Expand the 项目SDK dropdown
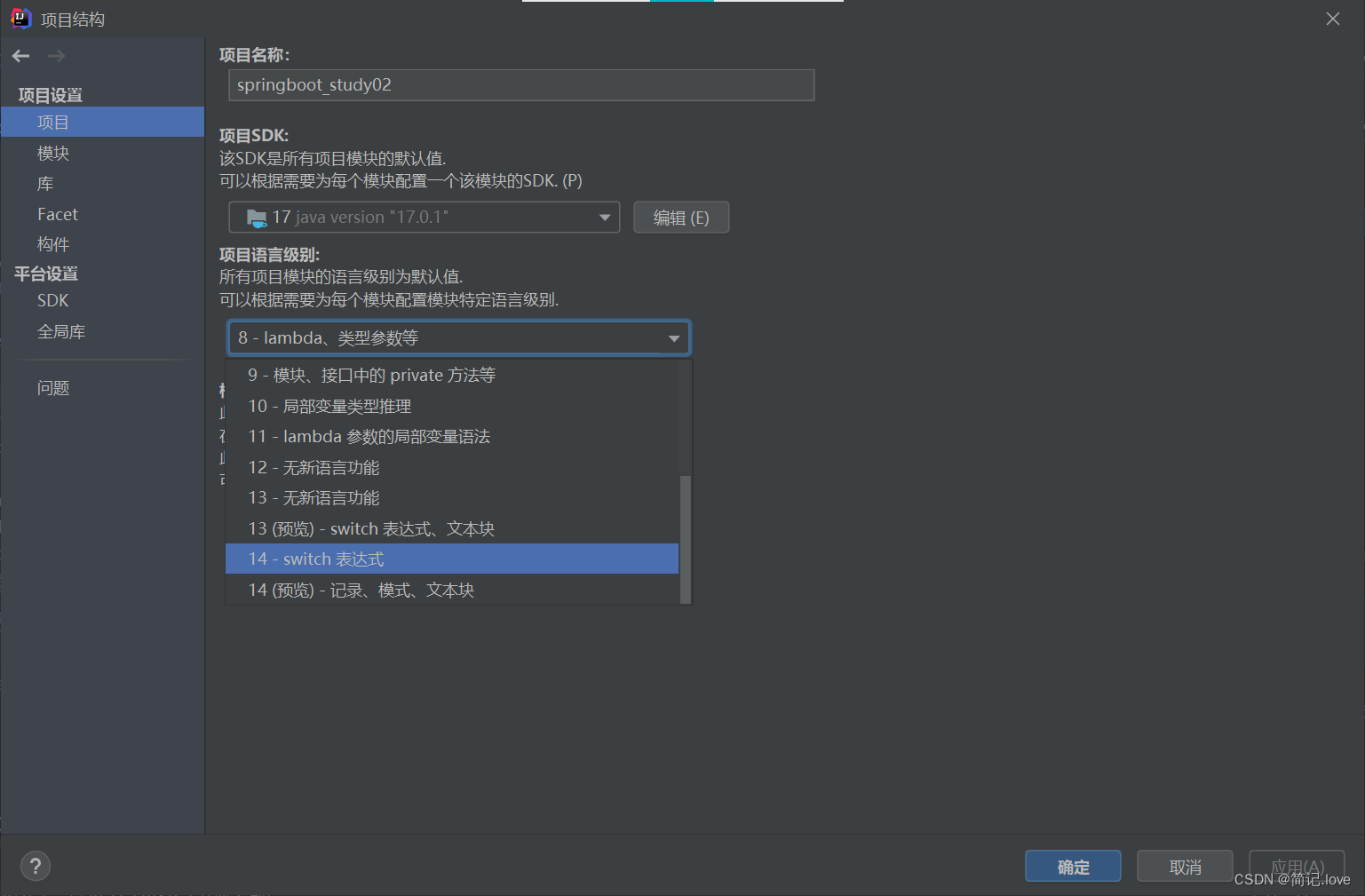The height and width of the screenshot is (896, 1365). coord(604,217)
